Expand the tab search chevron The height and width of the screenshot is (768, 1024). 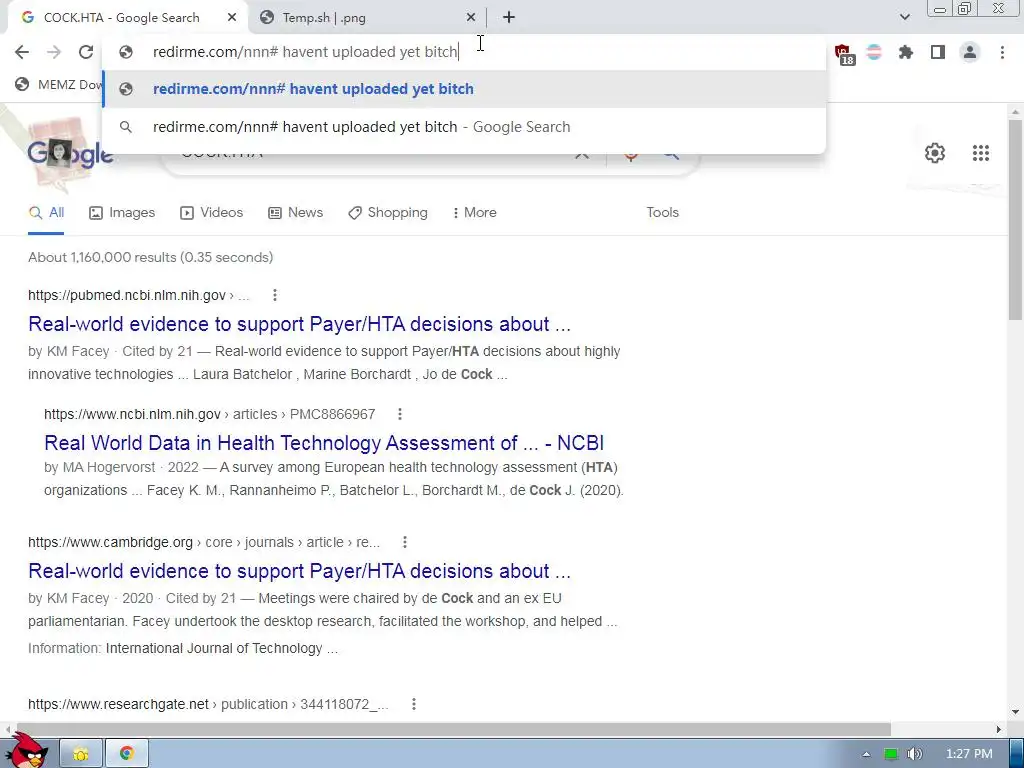(x=904, y=17)
